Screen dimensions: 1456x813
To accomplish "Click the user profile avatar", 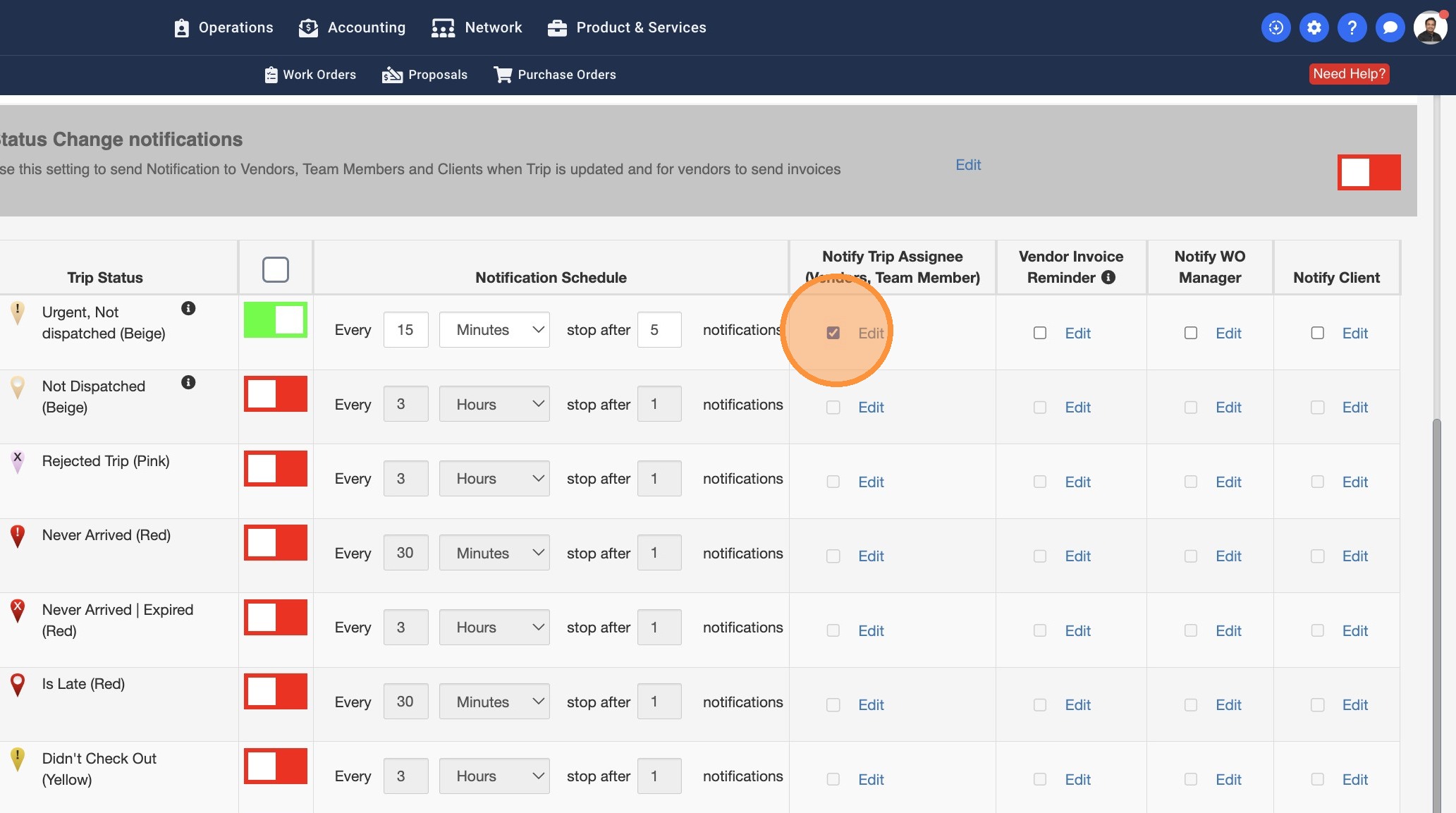I will (x=1429, y=27).
